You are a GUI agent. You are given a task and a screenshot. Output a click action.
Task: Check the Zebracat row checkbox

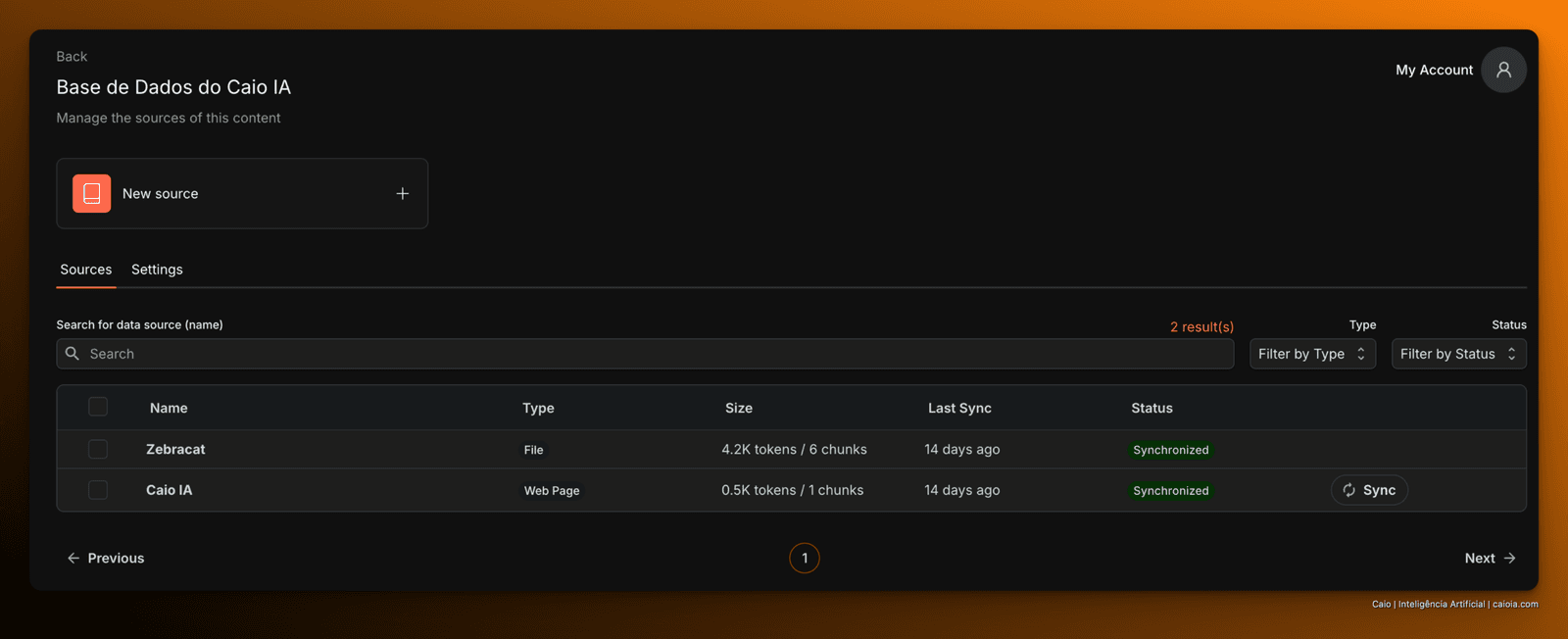pos(98,449)
